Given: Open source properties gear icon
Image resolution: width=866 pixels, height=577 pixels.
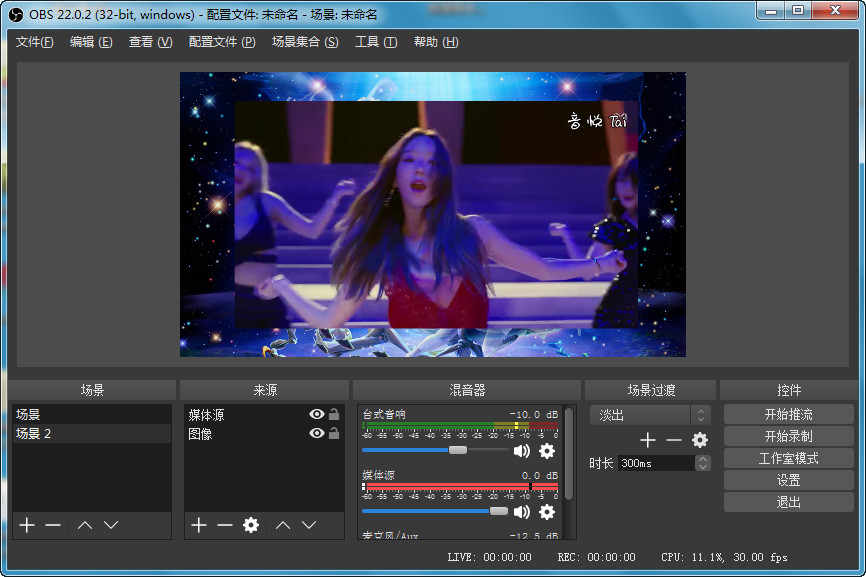Looking at the screenshot, I should [x=251, y=525].
